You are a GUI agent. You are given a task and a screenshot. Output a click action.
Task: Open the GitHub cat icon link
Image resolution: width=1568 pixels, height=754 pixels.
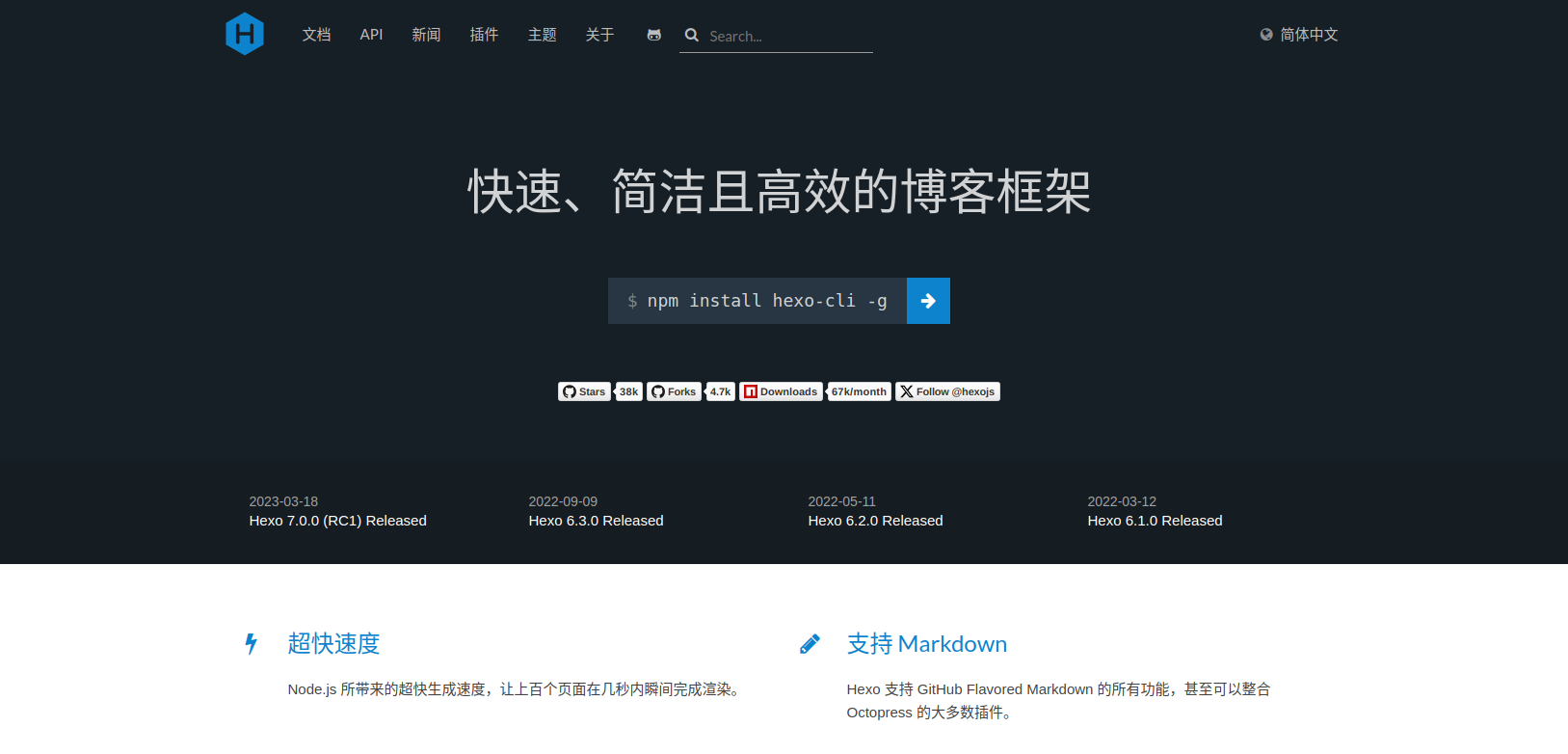coord(654,35)
